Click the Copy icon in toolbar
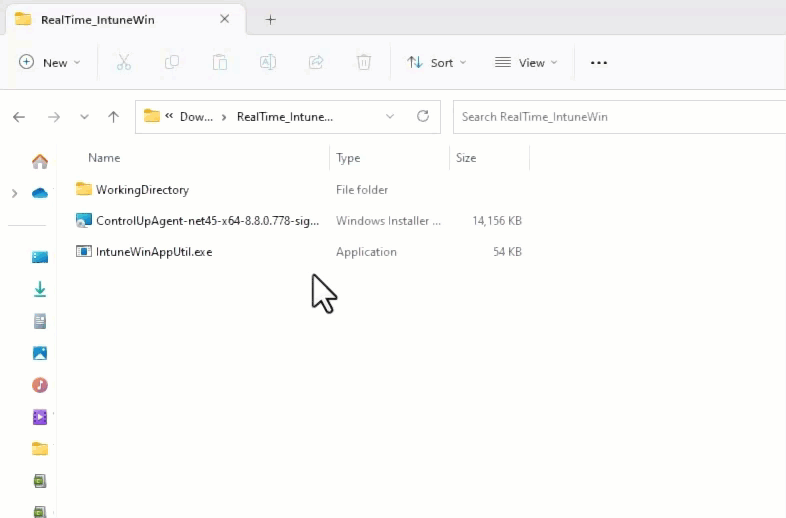786x518 pixels. point(172,63)
